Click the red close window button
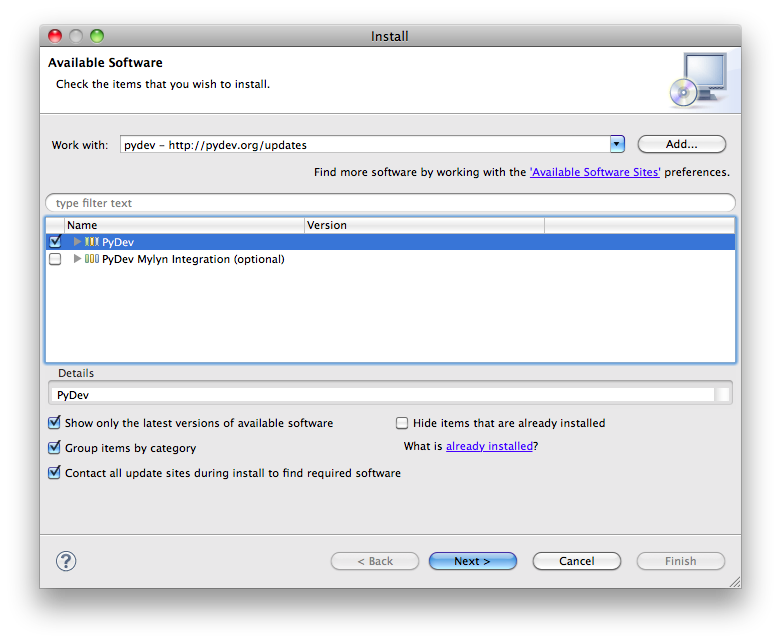The width and height of the screenshot is (781, 643). tap(55, 36)
